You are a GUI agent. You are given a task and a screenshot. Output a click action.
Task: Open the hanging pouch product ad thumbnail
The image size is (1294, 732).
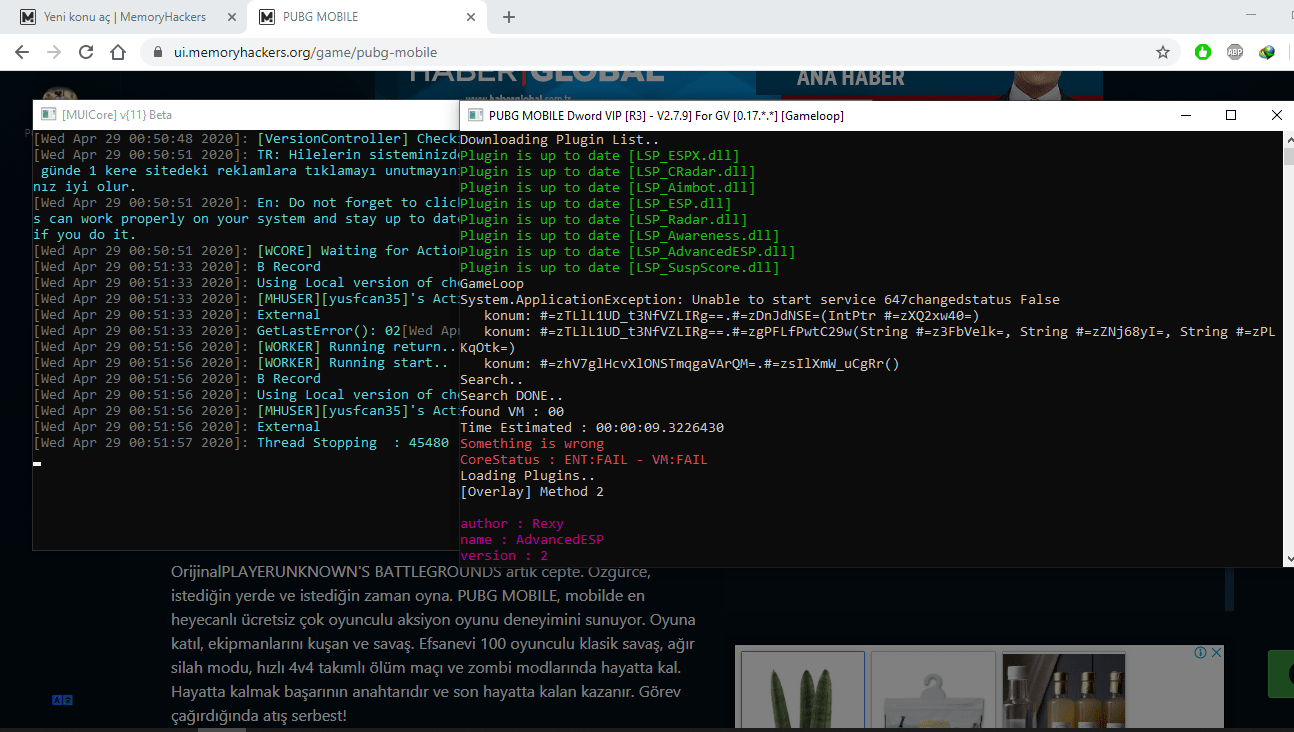pyautogui.click(x=933, y=691)
